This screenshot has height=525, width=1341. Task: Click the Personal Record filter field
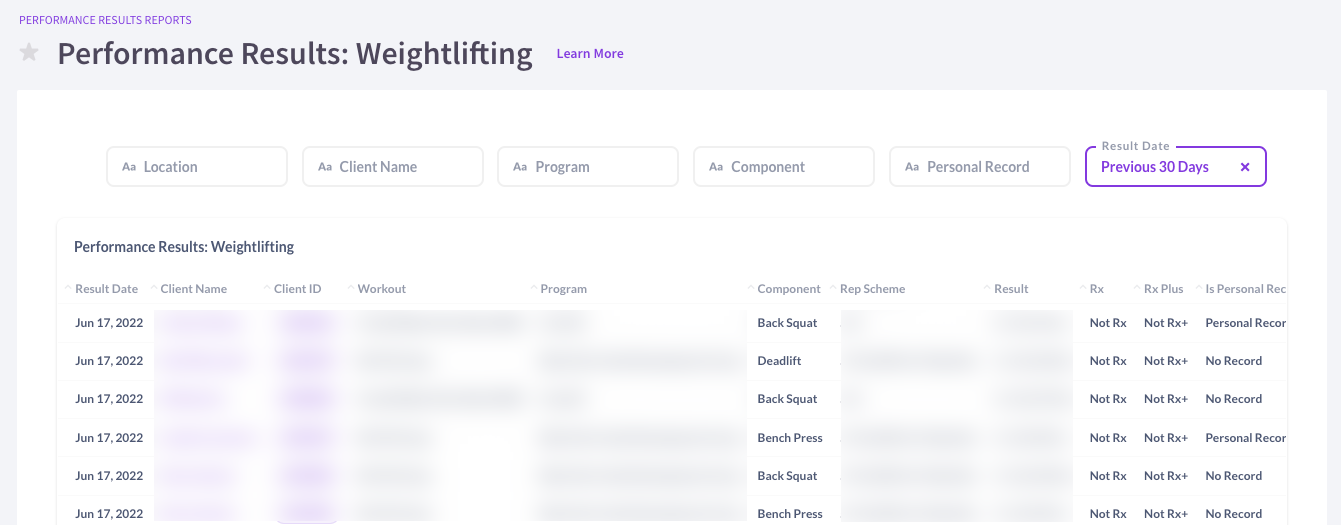pyautogui.click(x=980, y=167)
